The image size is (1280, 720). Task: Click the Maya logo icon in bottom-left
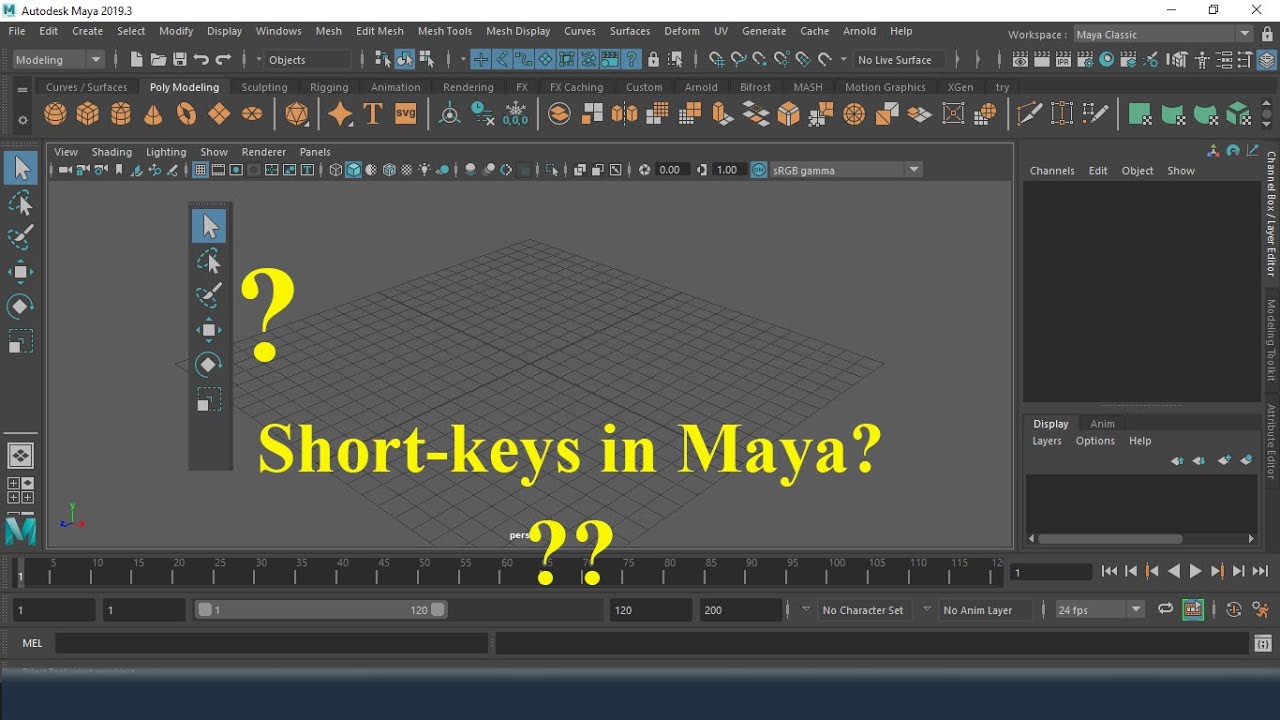tap(20, 530)
